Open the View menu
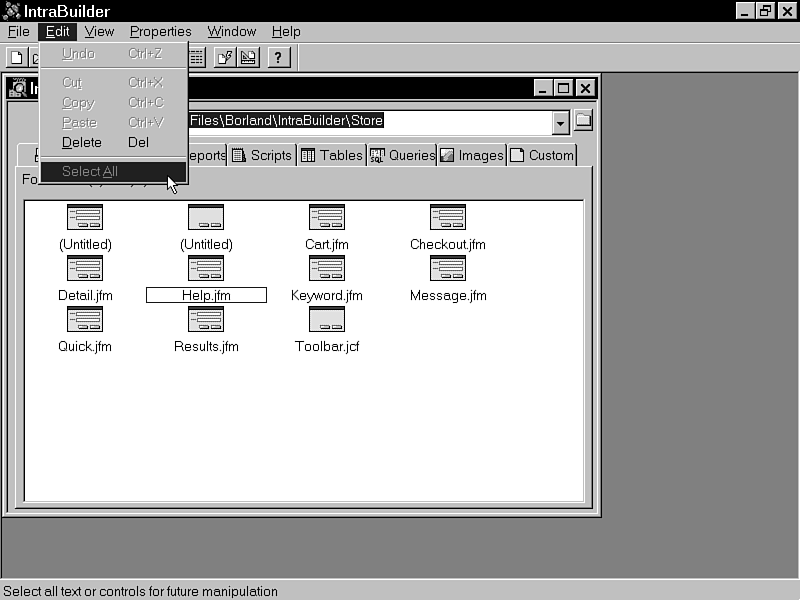The height and width of the screenshot is (600, 800). [99, 31]
